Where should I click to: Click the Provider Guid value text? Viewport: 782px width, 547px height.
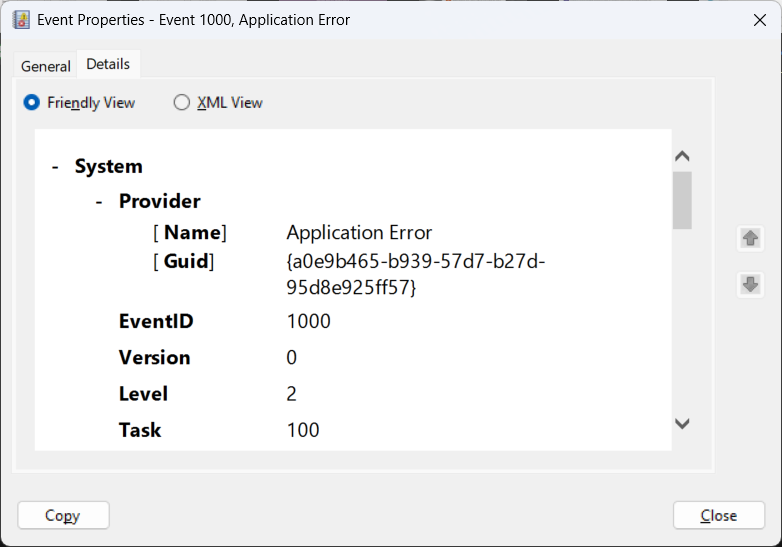(x=415, y=274)
